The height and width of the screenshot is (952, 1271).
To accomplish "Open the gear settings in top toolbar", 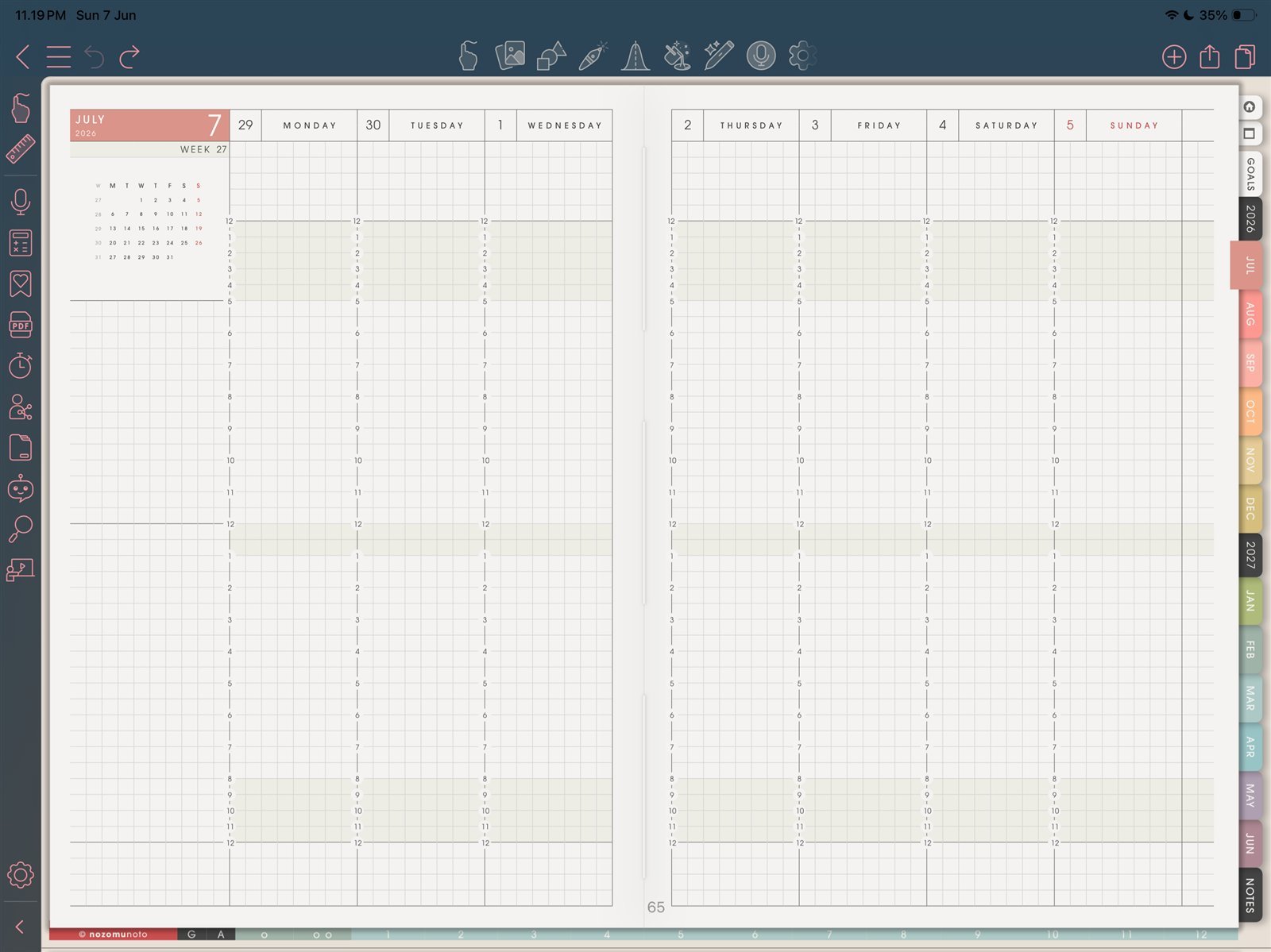I will click(x=802, y=56).
